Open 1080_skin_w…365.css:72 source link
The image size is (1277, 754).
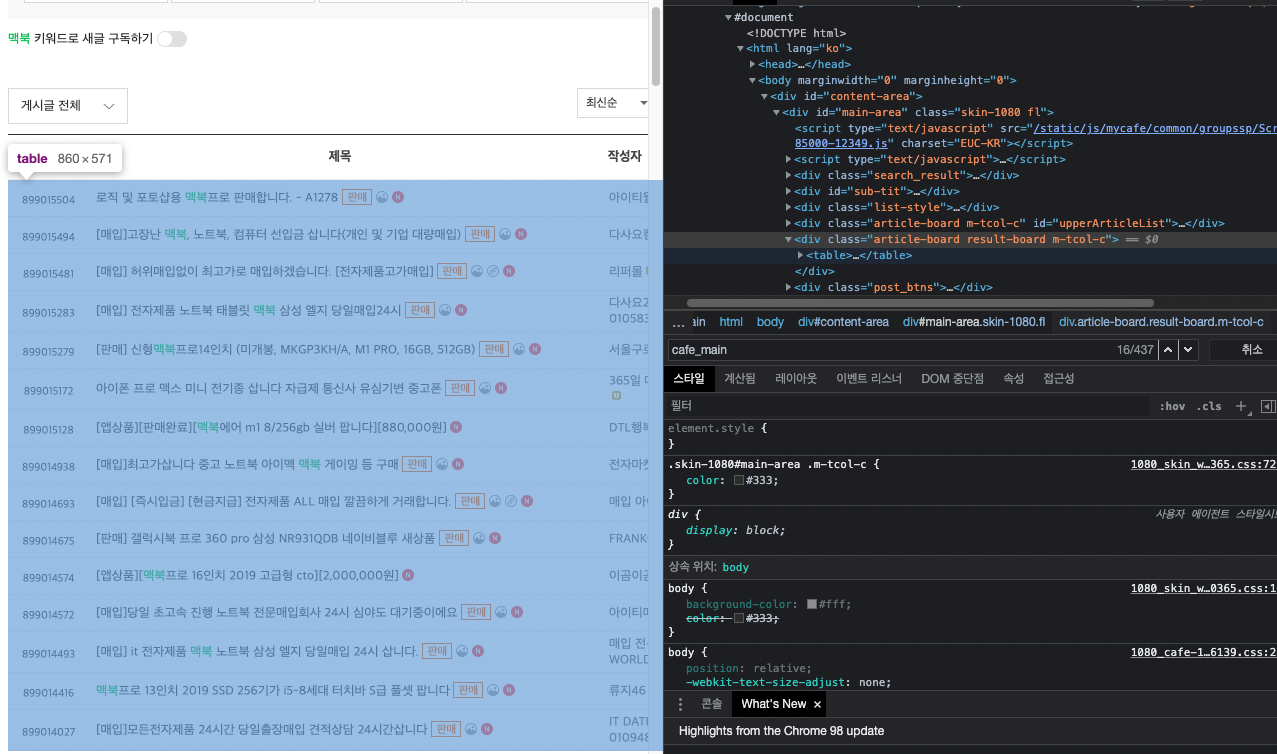pos(1203,464)
